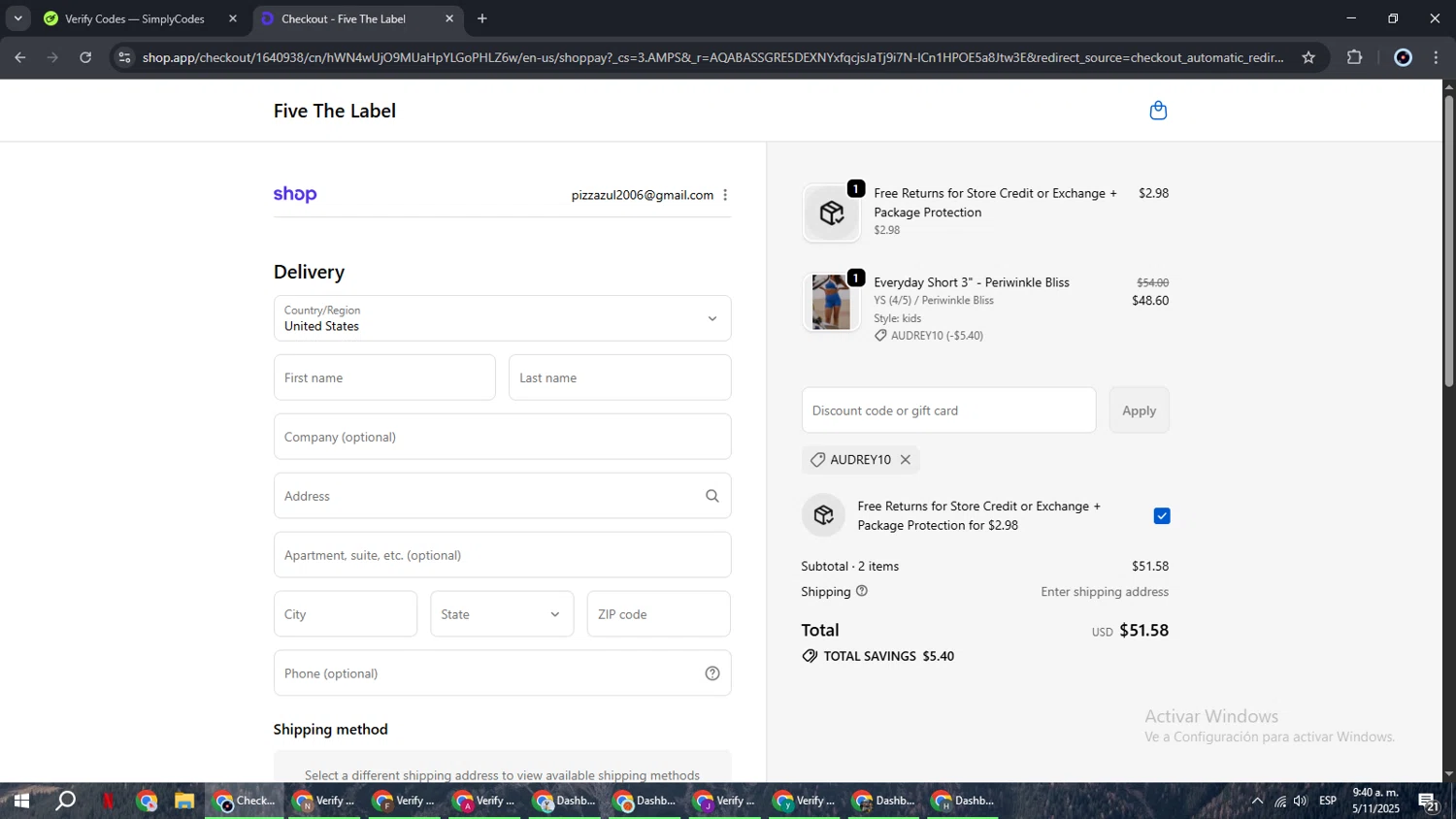This screenshot has width=1456, height=819.
Task: Open network status tray icon
Action: [1279, 802]
